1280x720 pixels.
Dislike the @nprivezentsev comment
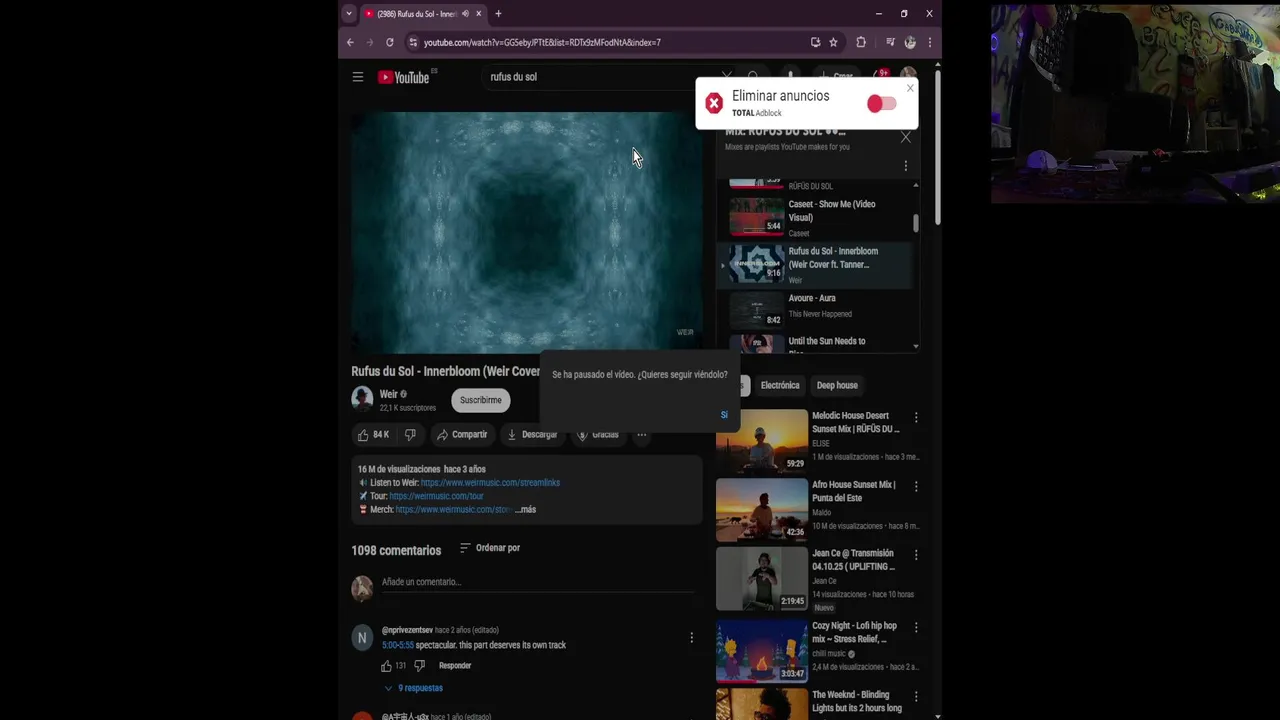click(x=420, y=666)
